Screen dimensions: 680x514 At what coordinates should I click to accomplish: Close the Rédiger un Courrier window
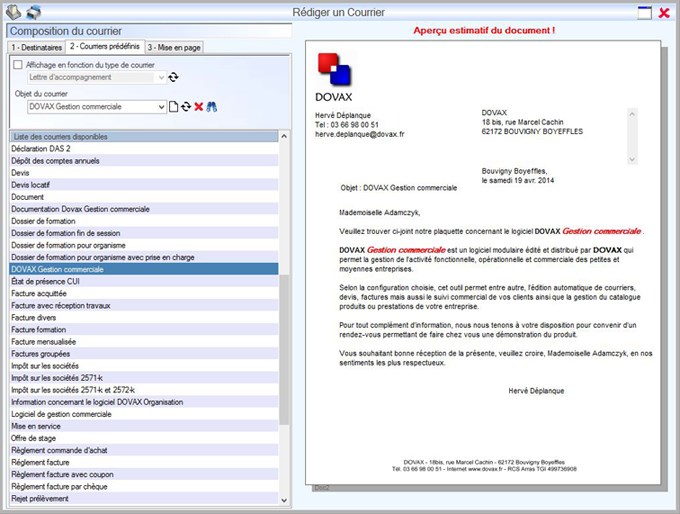pyautogui.click(x=664, y=13)
